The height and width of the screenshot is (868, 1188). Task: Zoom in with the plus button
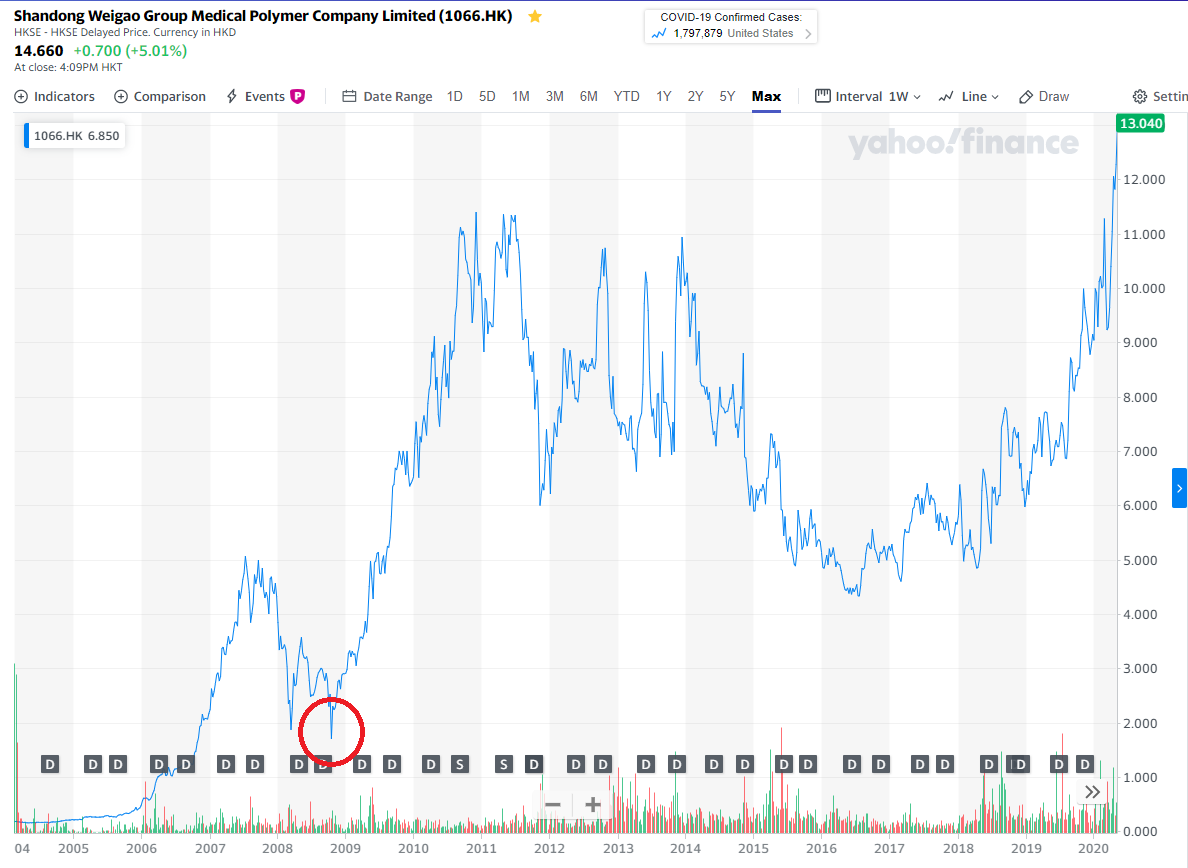592,805
